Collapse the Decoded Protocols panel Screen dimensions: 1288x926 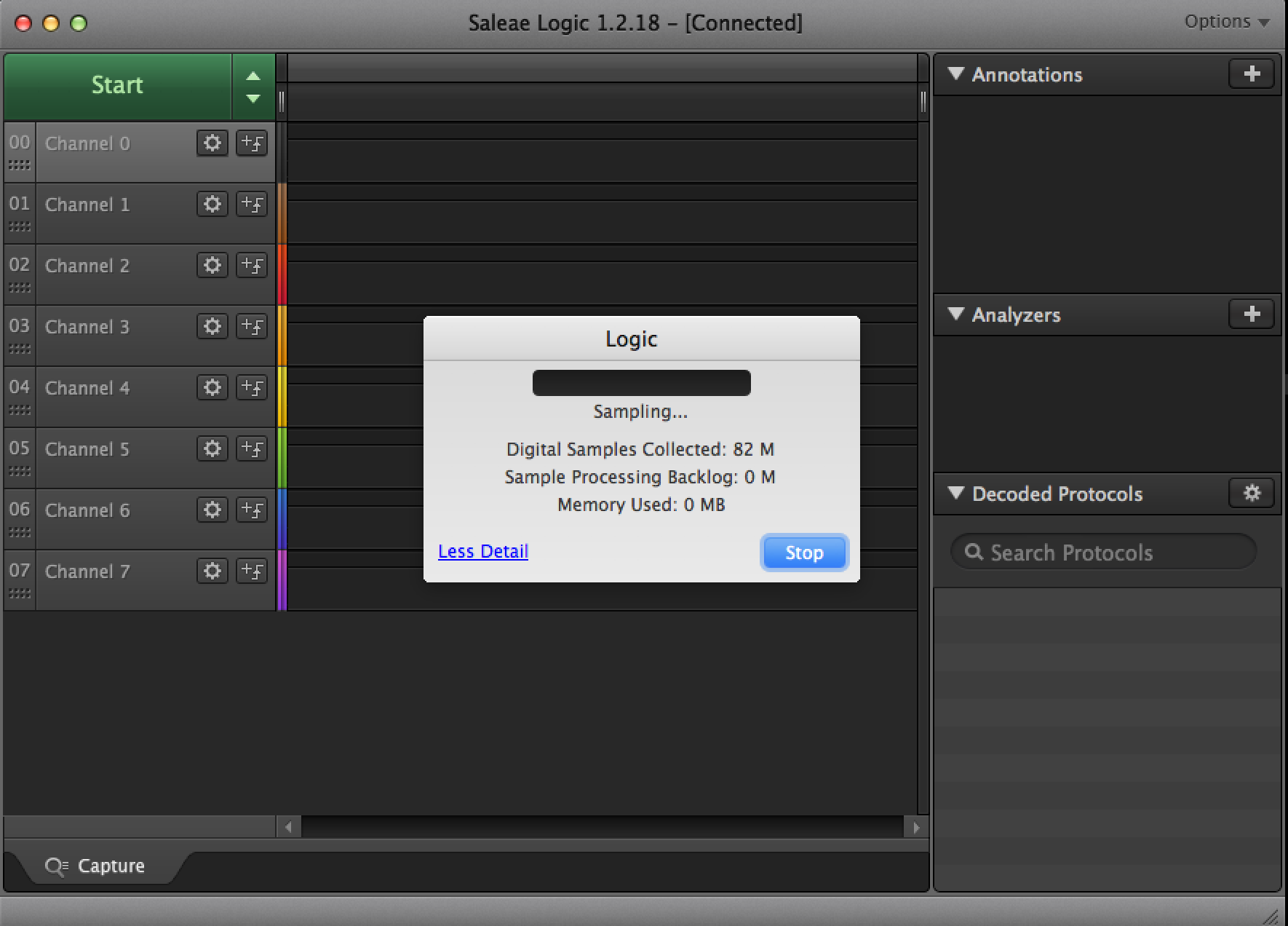(956, 494)
